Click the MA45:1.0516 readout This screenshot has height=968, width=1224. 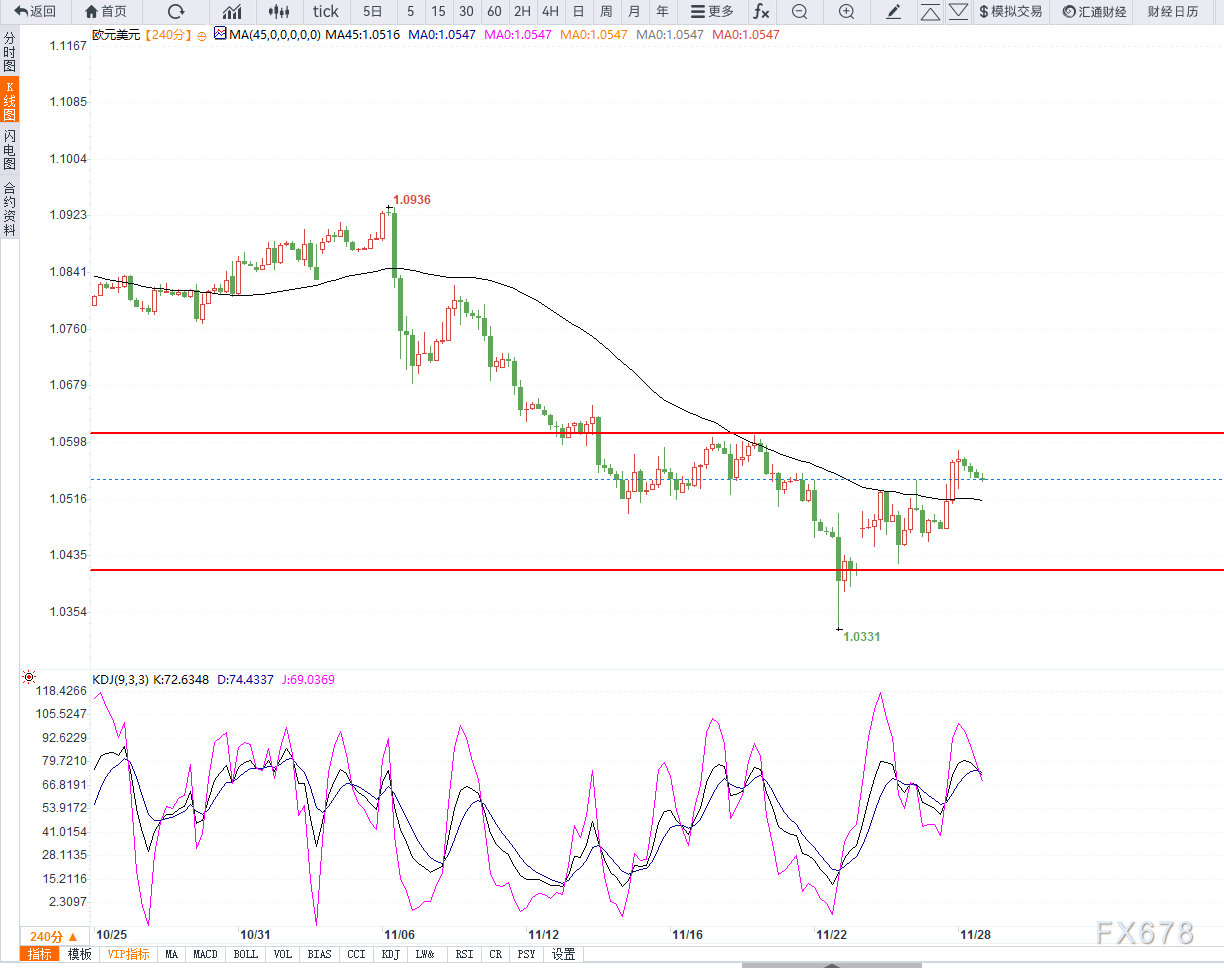(364, 35)
